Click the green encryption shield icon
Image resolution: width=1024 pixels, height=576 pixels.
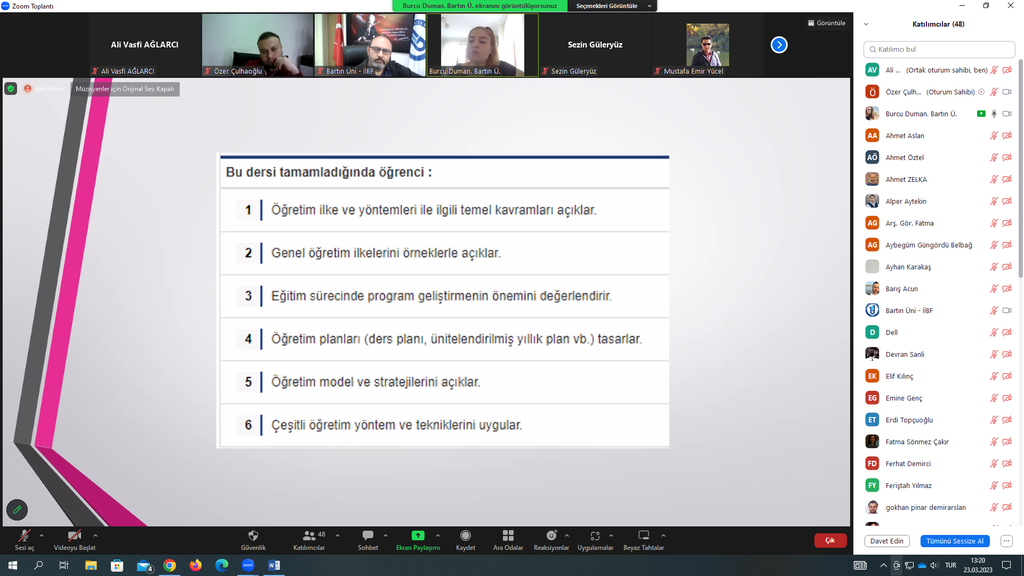pyautogui.click(x=11, y=89)
